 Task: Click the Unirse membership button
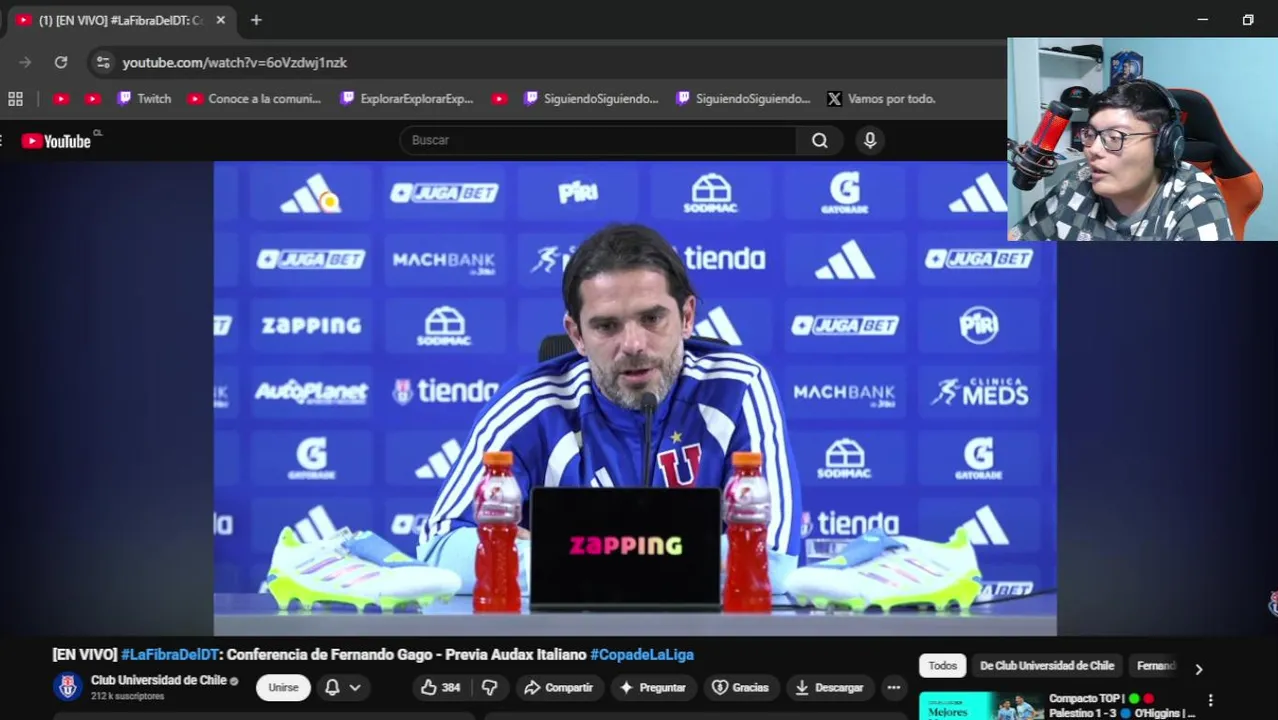point(283,687)
